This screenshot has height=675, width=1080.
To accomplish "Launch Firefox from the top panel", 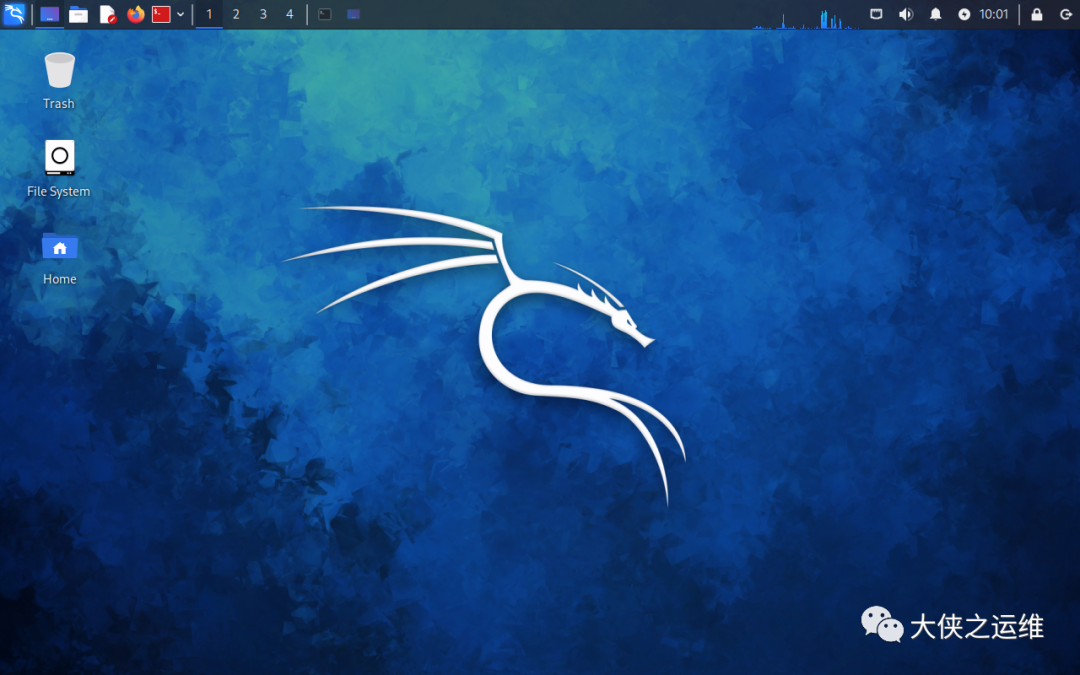I will [136, 14].
